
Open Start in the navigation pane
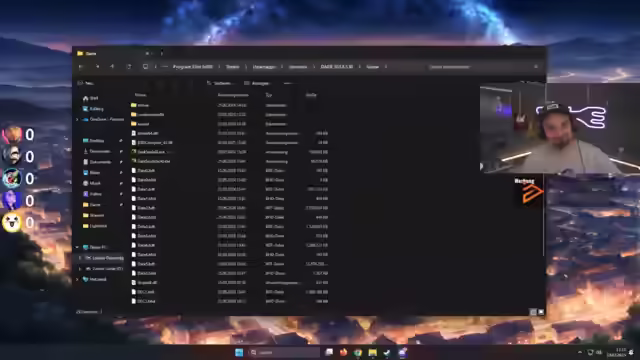pos(91,98)
